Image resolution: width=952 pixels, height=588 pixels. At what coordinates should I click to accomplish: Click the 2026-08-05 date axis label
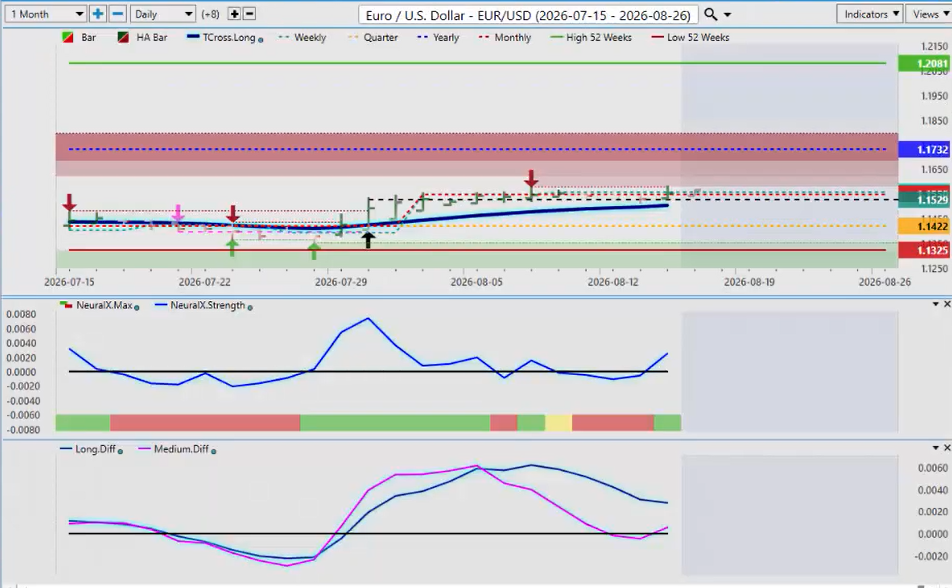(477, 282)
